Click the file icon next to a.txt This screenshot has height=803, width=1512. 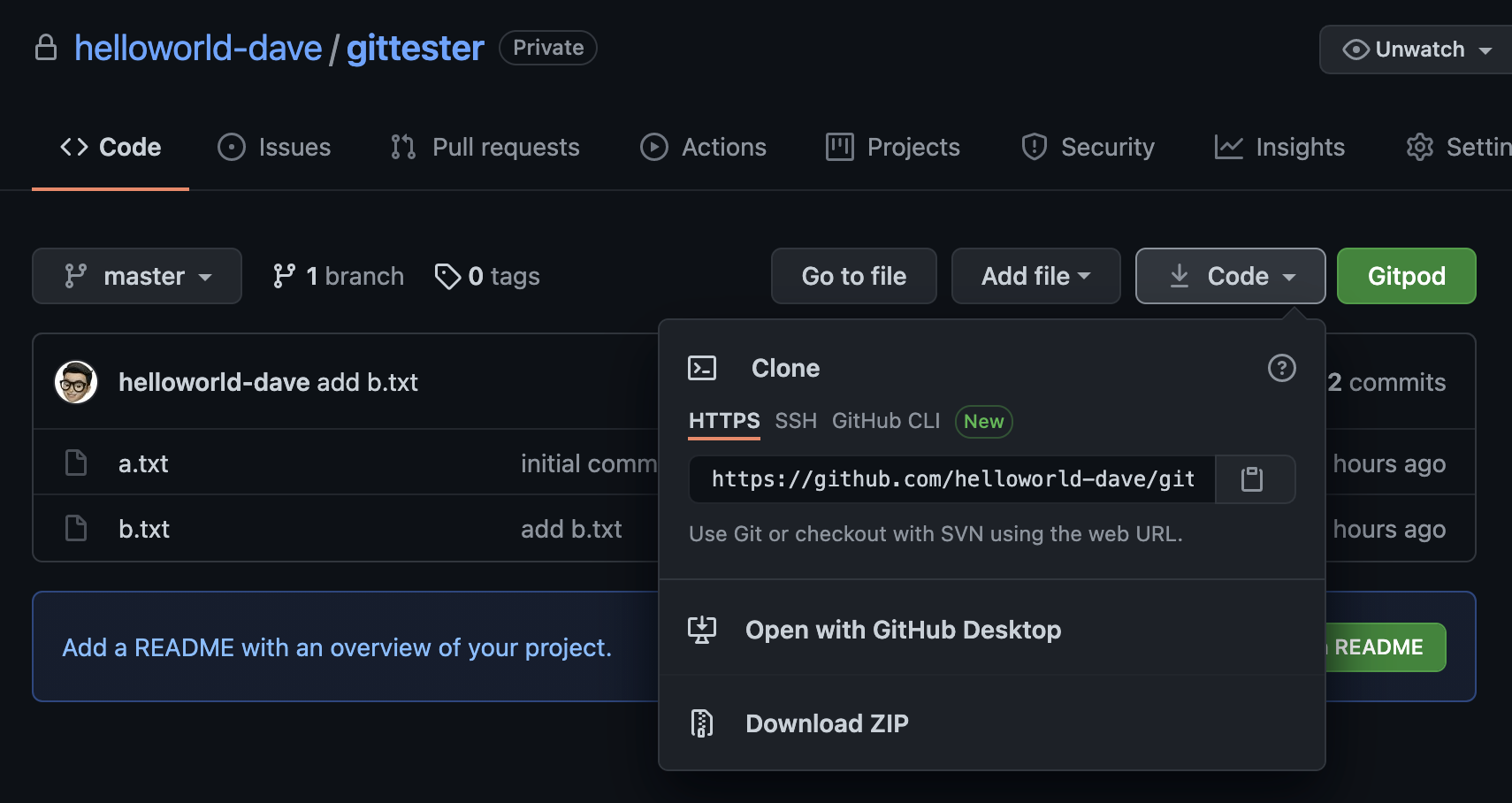click(76, 463)
